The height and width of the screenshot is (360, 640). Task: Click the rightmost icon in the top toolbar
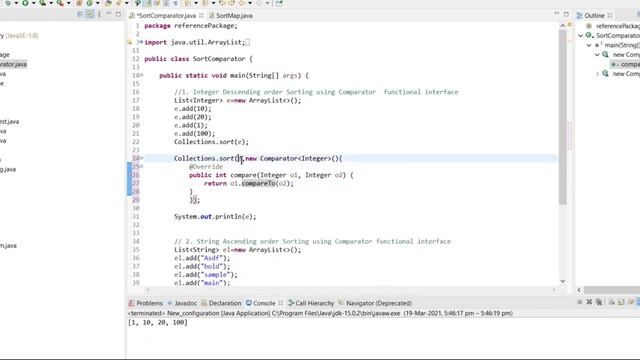coord(279,3)
